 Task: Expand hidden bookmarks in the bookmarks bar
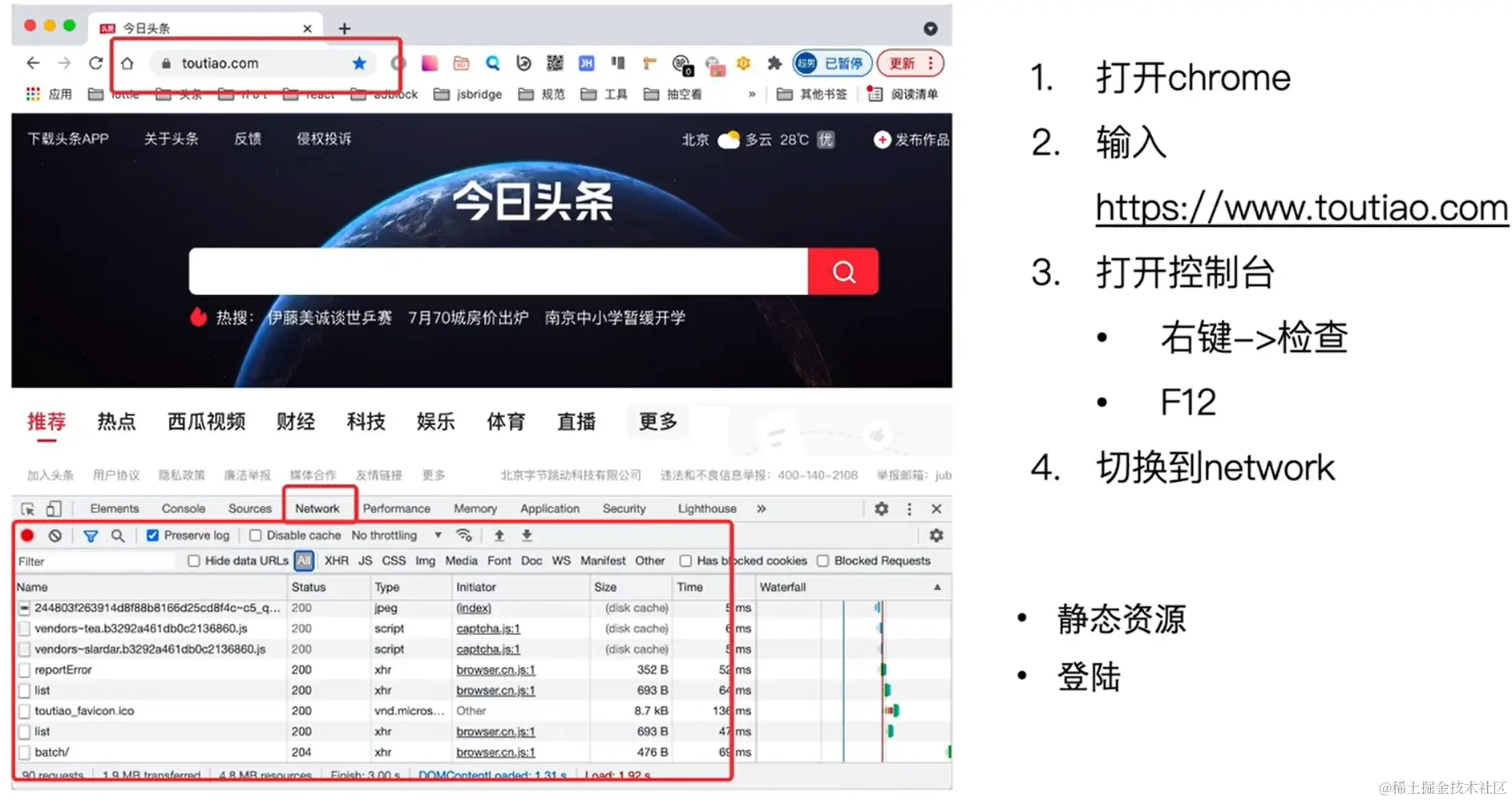point(752,94)
